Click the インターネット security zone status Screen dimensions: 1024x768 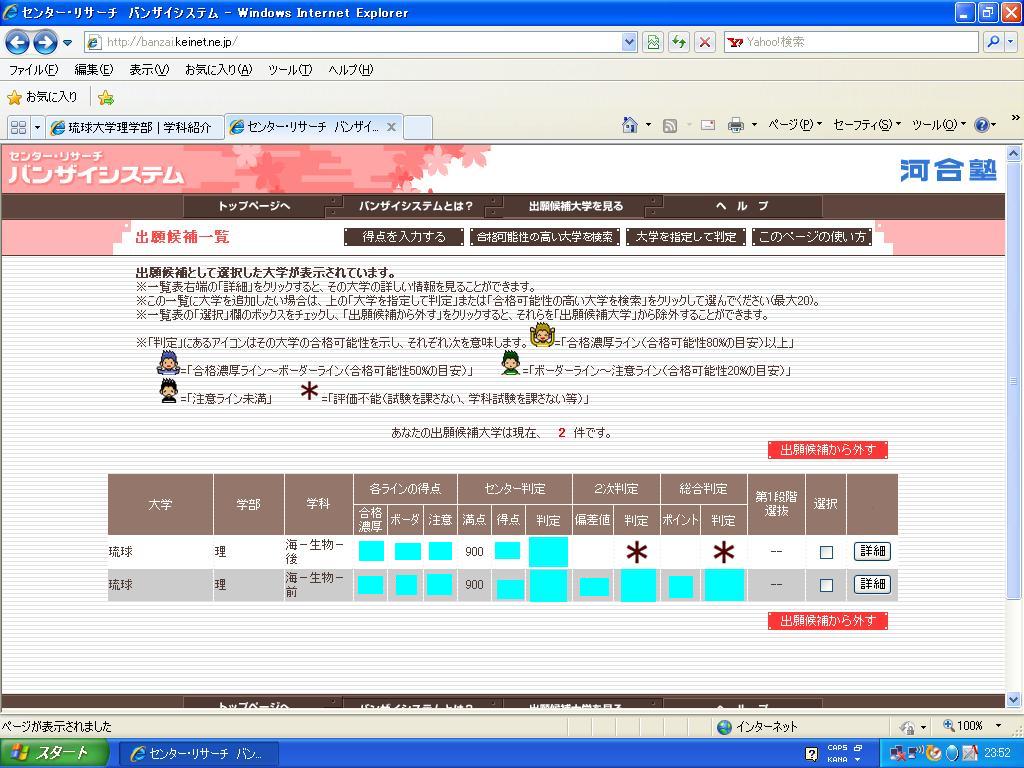(758, 726)
